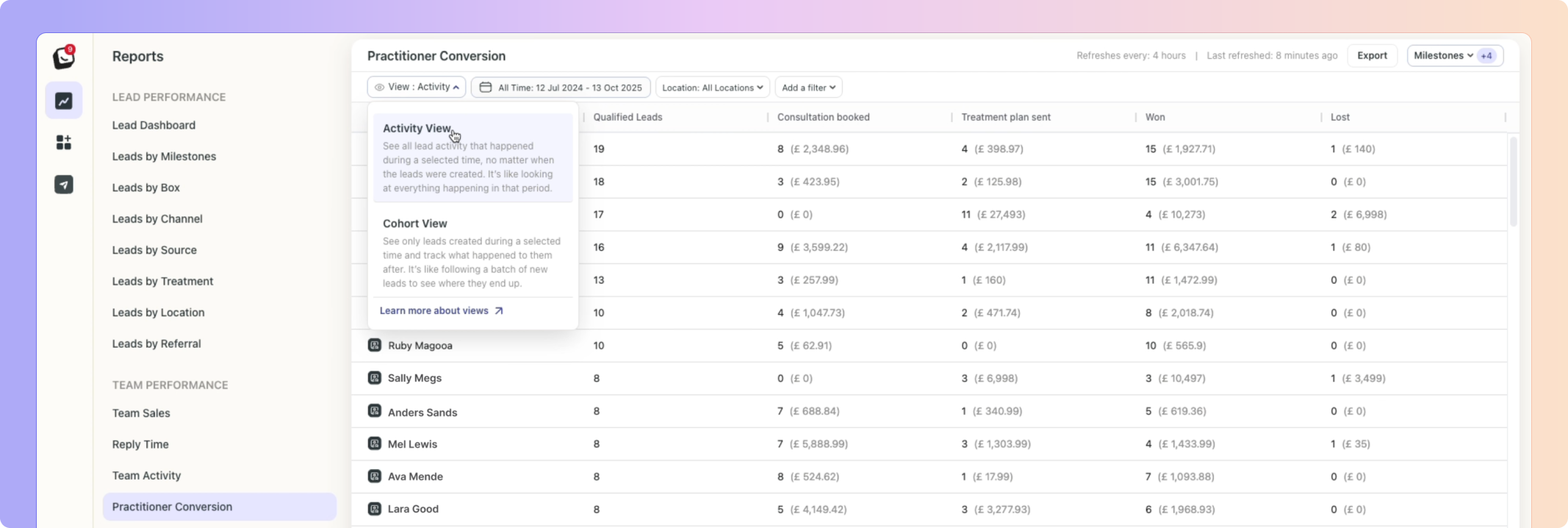Sort by the Qualified Leads column header
1568x528 pixels.
coord(627,117)
